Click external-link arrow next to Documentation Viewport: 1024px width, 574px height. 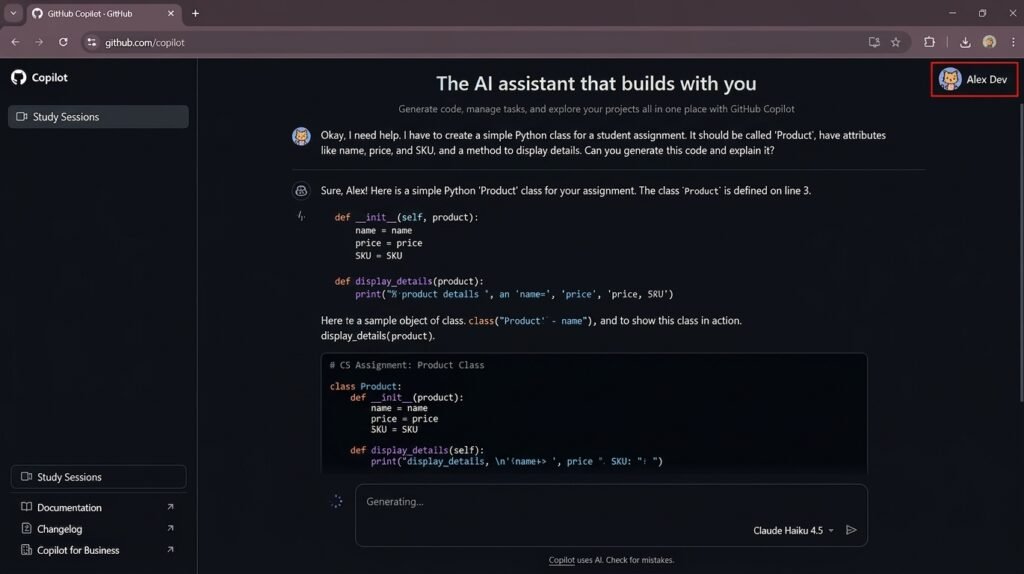point(170,507)
